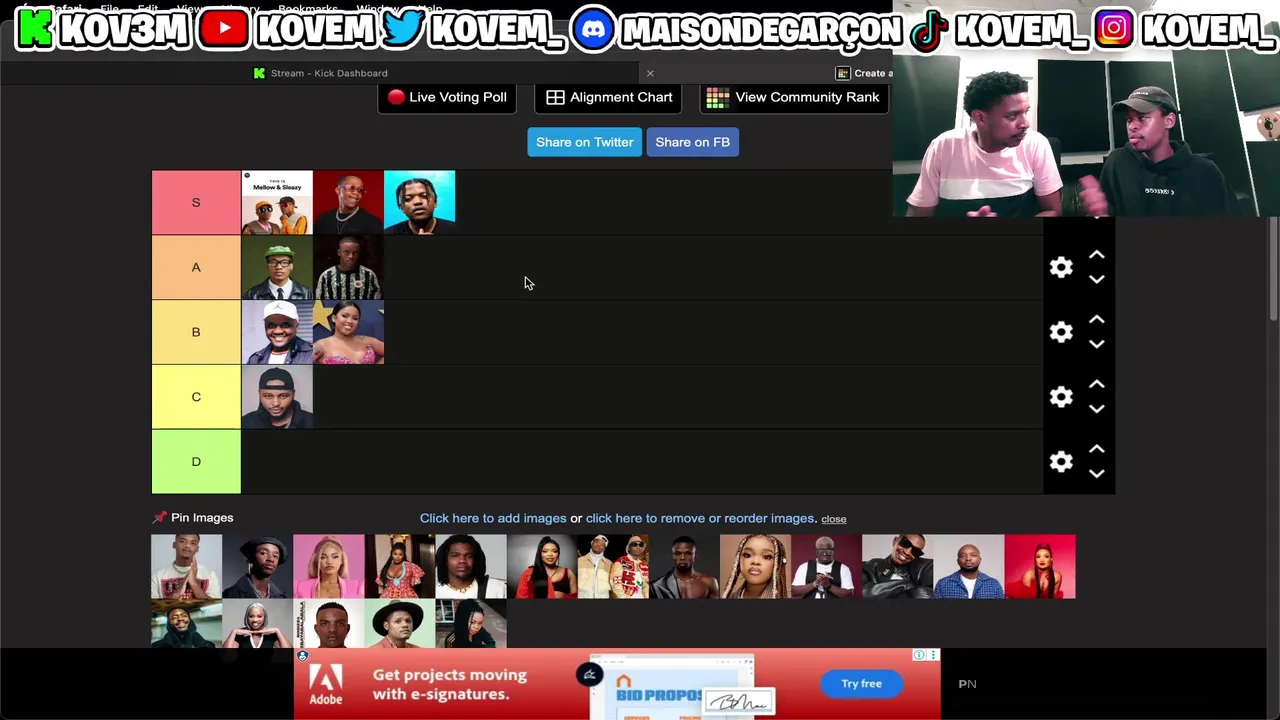Click the pink S tier label

click(x=196, y=203)
